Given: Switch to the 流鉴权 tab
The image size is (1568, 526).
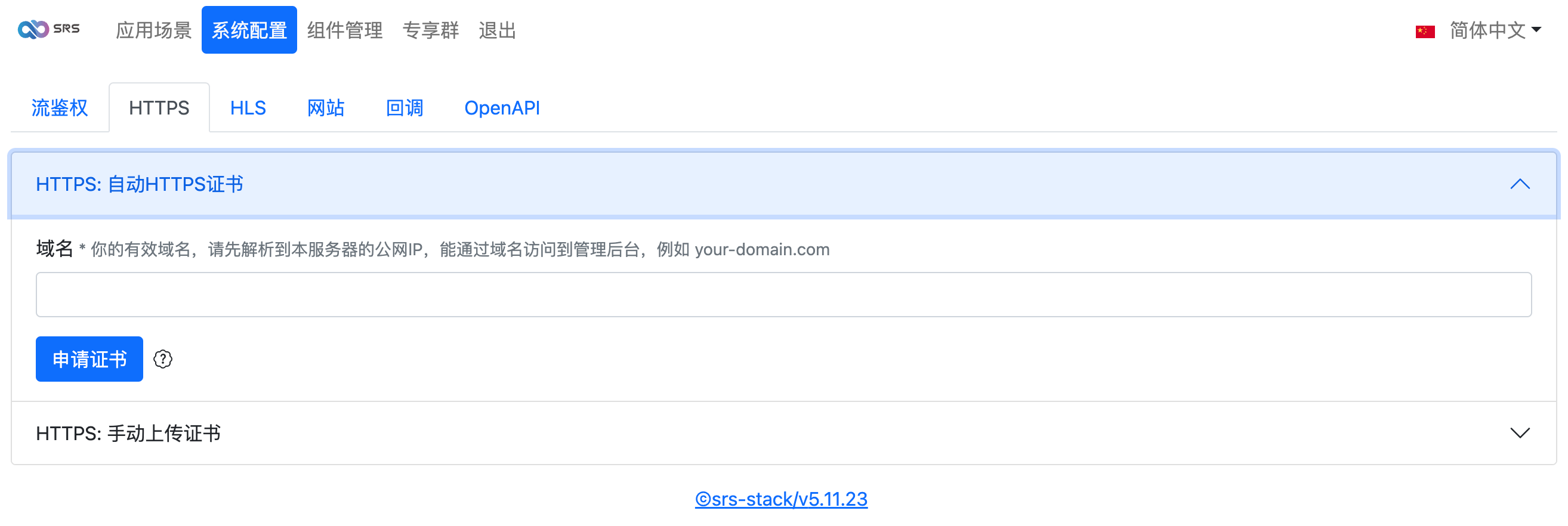Looking at the screenshot, I should click(60, 107).
